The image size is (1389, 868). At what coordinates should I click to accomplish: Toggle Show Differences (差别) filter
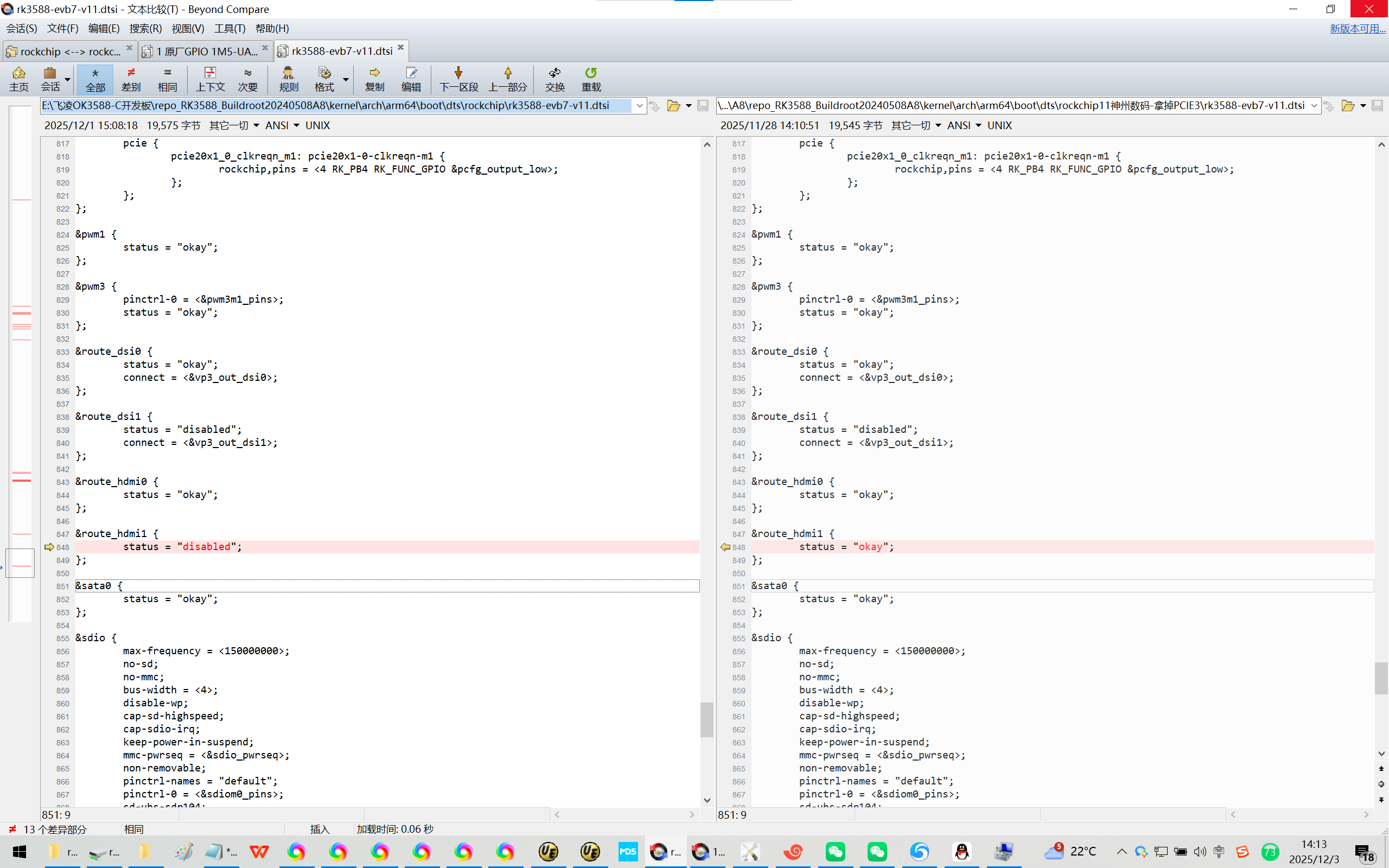click(x=131, y=79)
